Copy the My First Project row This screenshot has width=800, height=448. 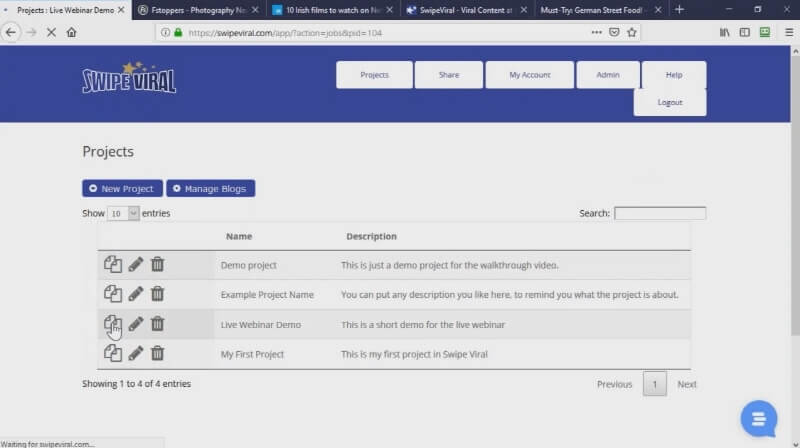(x=113, y=353)
